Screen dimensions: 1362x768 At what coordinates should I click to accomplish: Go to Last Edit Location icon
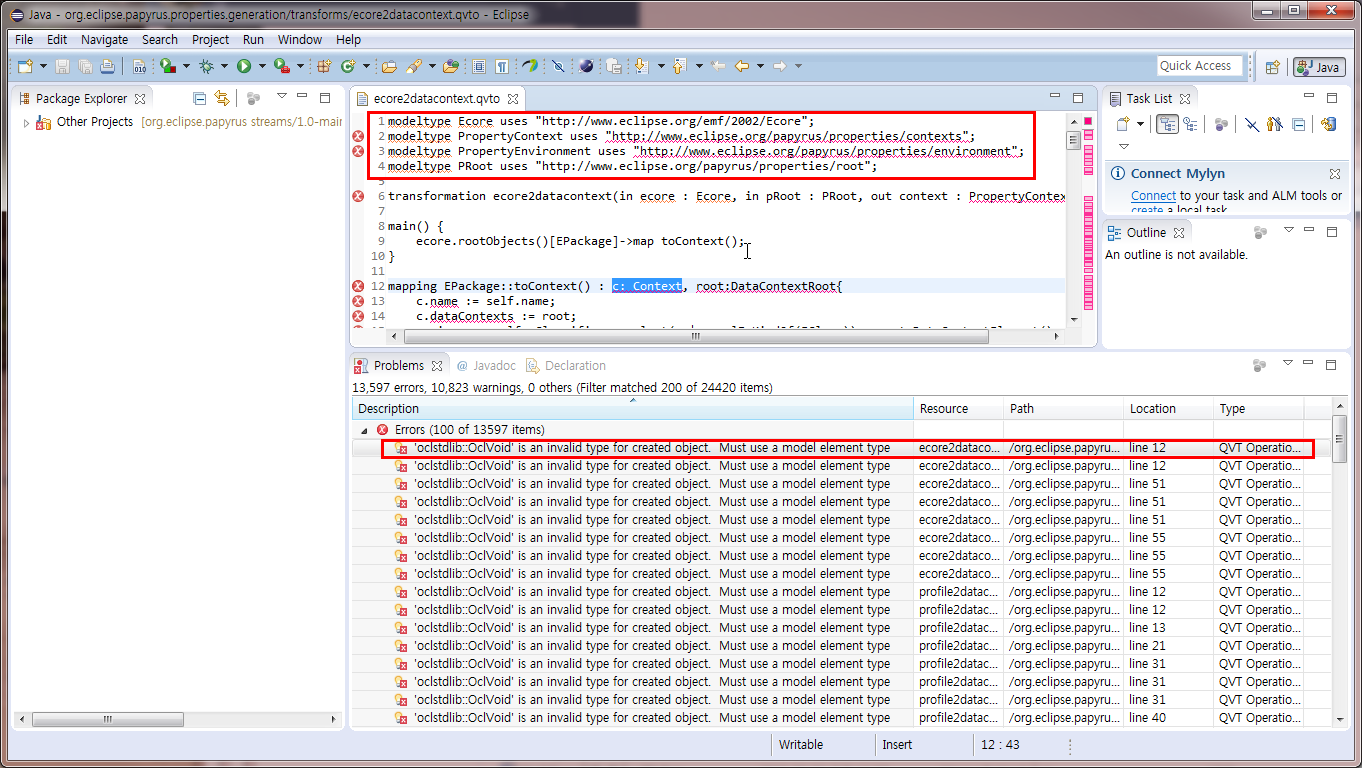click(x=718, y=66)
